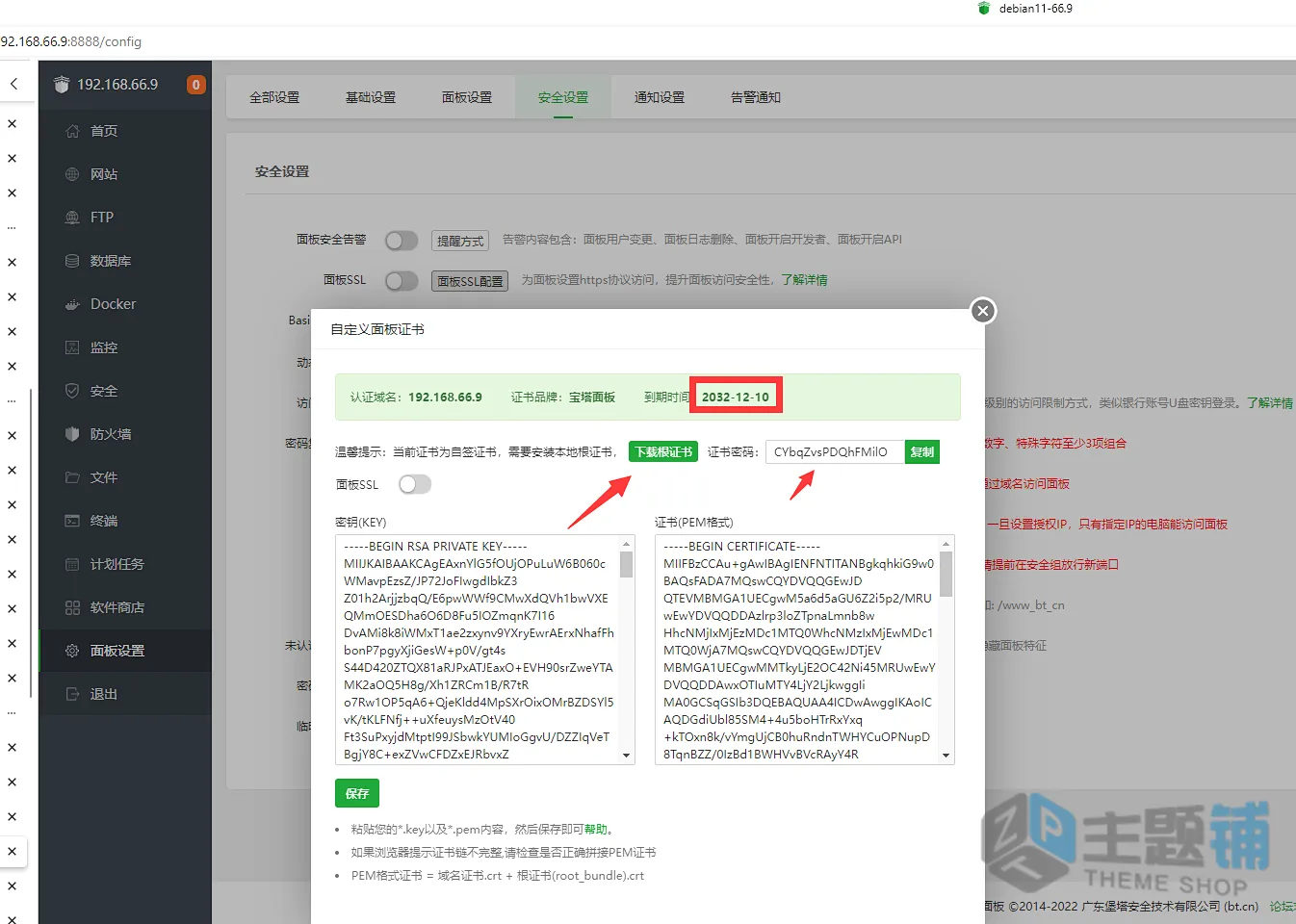Switch to the 全部设置 tab

(x=274, y=97)
